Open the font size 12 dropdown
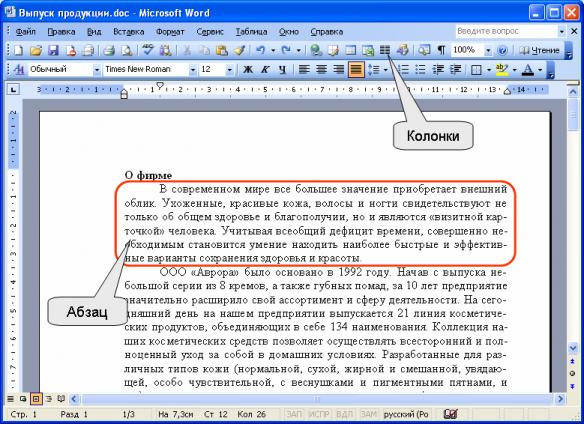 coord(229,70)
